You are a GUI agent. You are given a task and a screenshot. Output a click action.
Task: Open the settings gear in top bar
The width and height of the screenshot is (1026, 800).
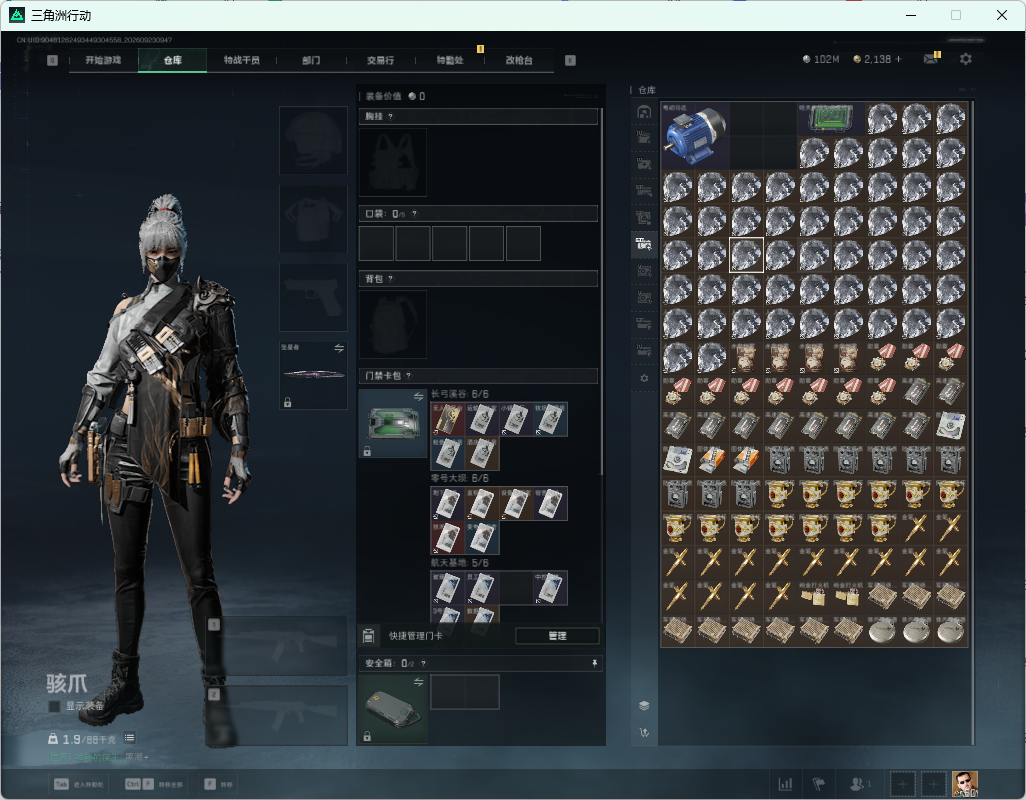coord(965,59)
